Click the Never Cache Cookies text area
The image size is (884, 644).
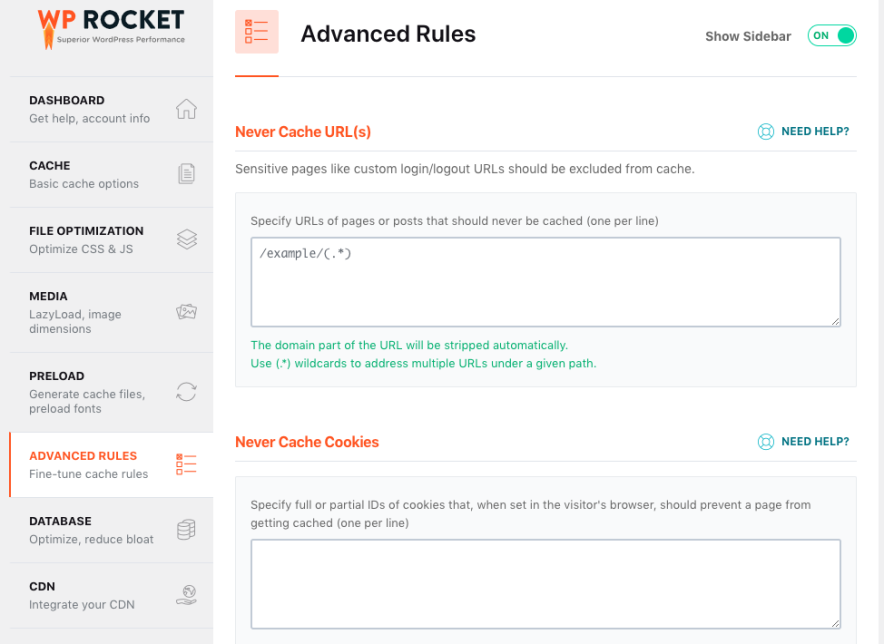[545, 584]
